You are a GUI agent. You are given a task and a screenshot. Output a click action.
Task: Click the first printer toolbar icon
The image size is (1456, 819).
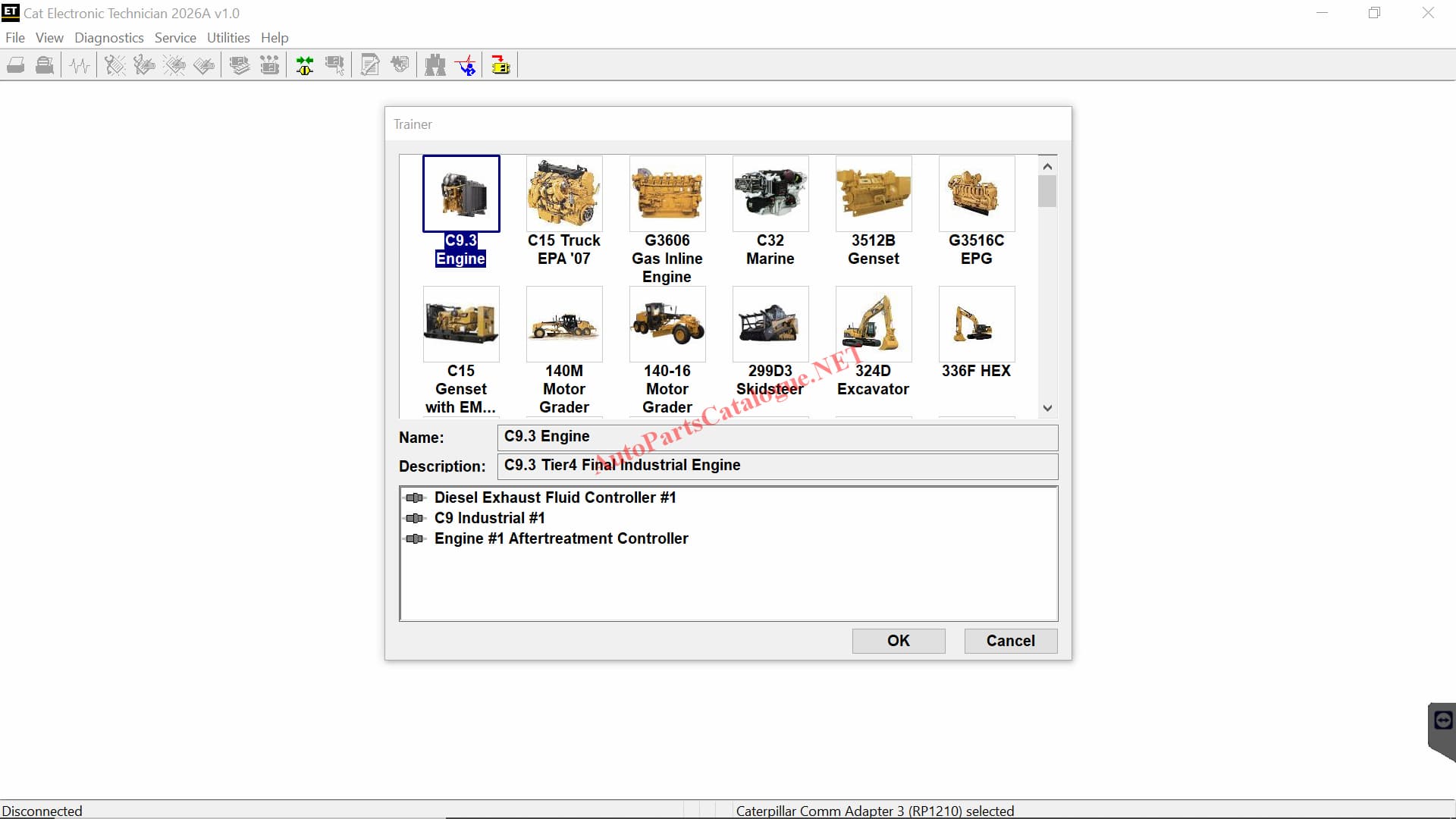tap(16, 66)
